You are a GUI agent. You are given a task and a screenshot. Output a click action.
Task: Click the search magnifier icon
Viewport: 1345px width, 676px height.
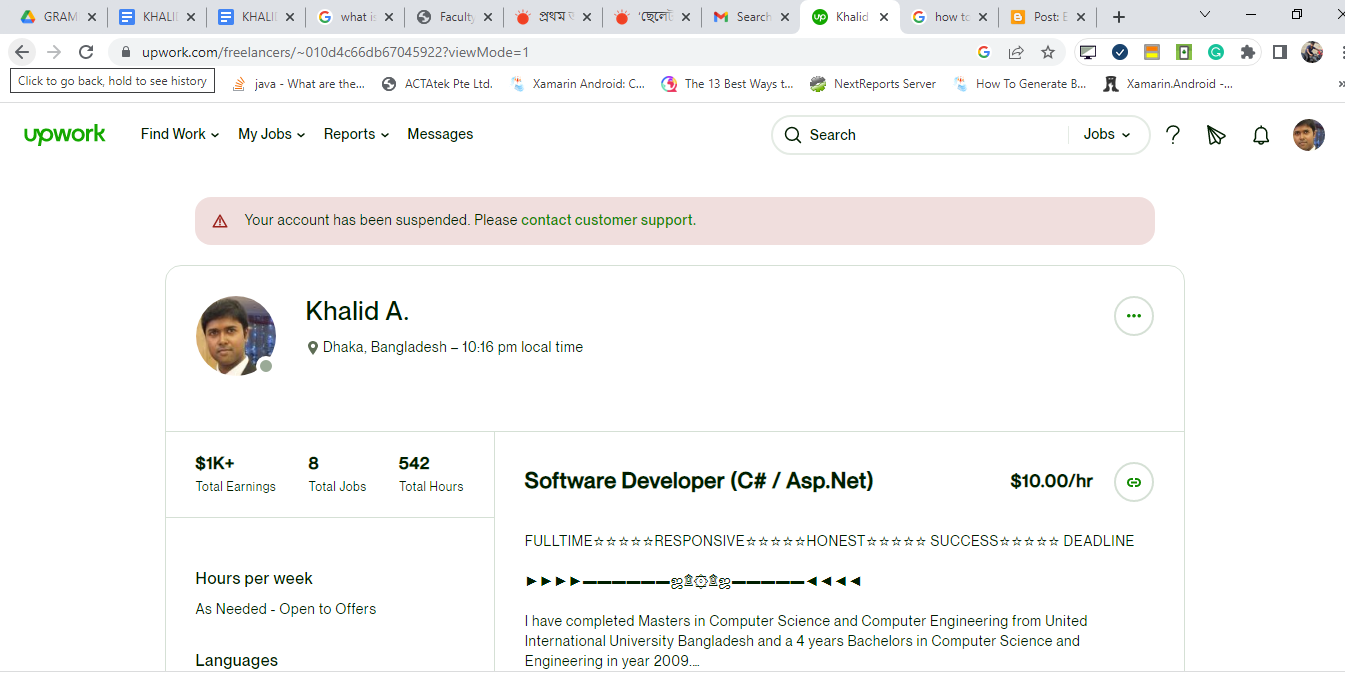[x=793, y=135]
